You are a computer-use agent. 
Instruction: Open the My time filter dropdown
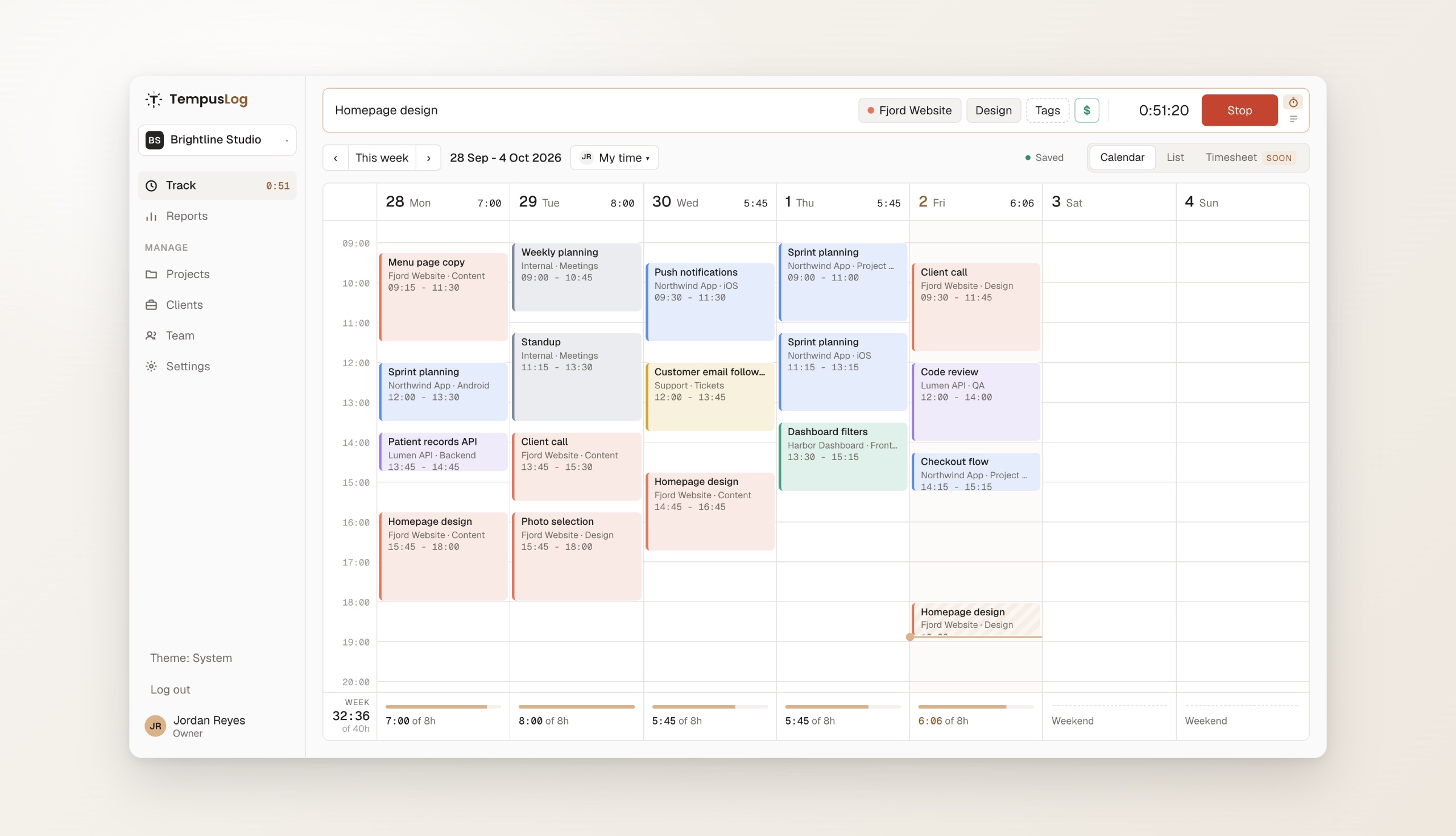(x=614, y=158)
